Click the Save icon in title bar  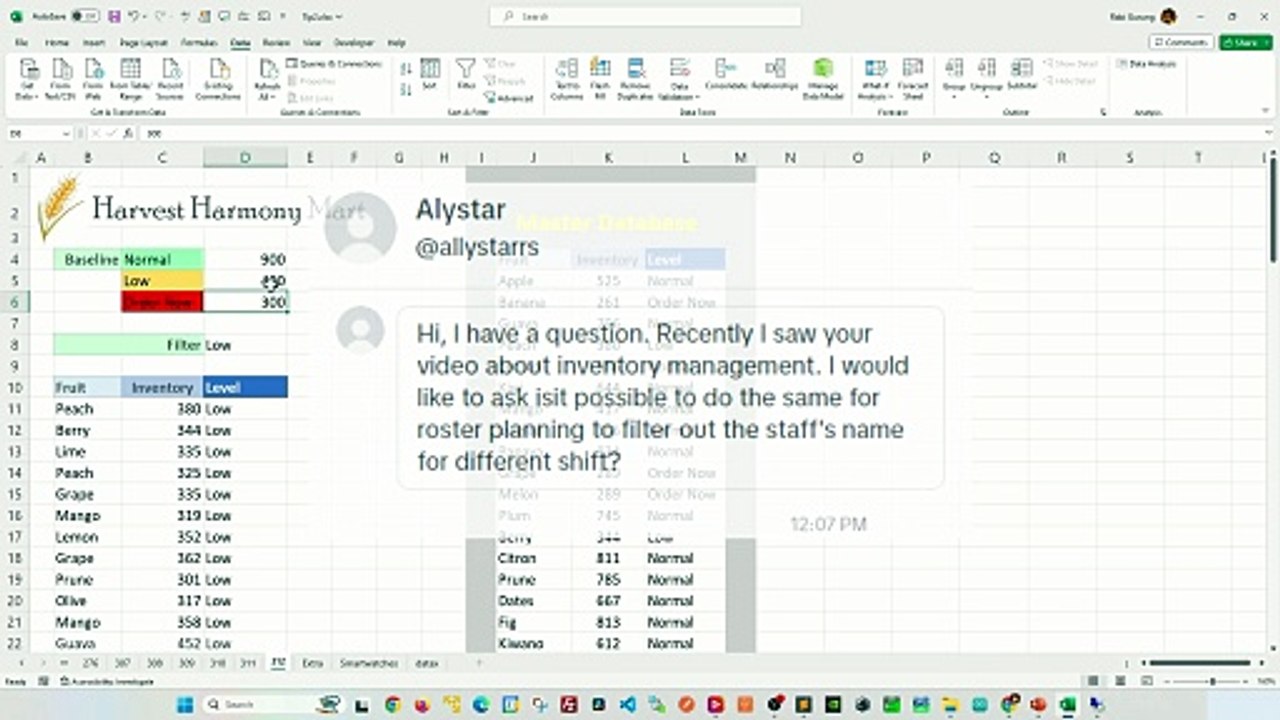[x=115, y=17]
